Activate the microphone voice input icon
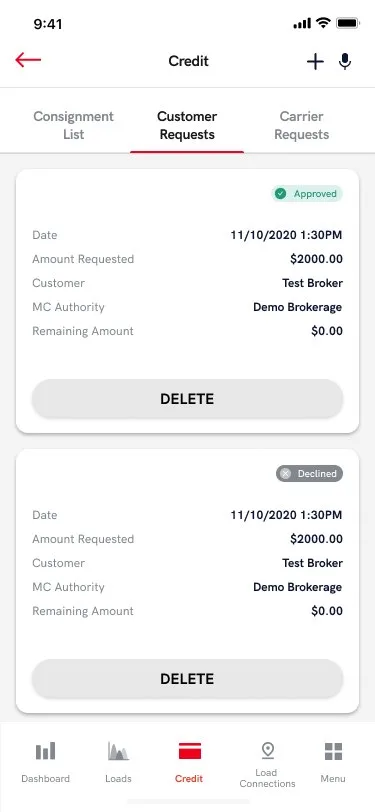375x812 pixels. pos(345,62)
